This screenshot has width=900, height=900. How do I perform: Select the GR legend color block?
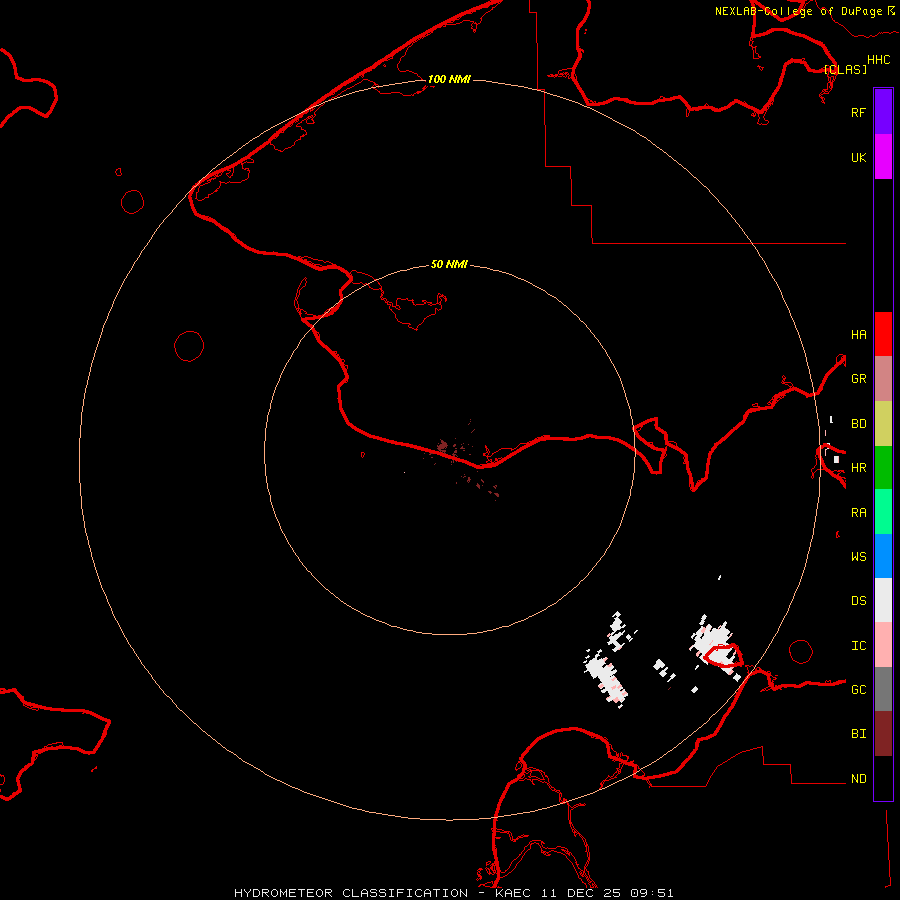point(883,379)
